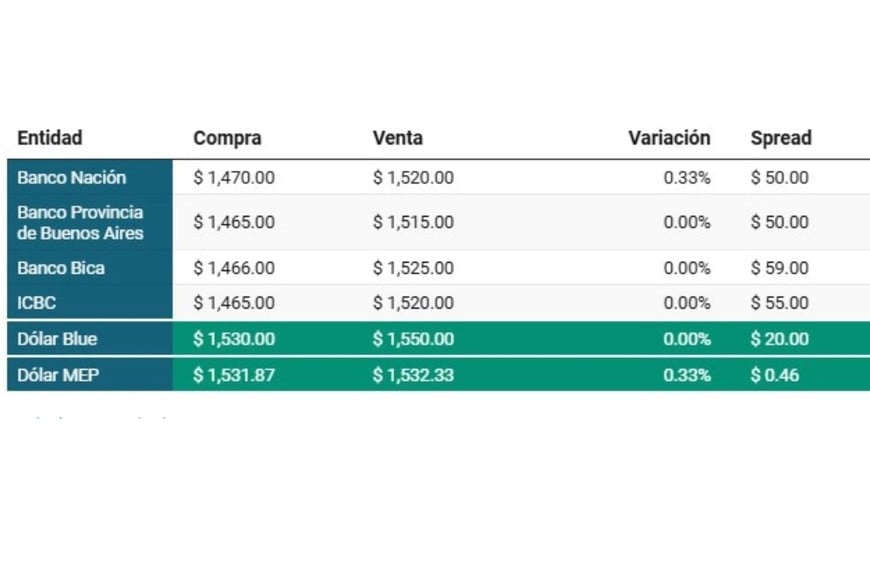Click the Venta column header
870x578 pixels.
397,138
